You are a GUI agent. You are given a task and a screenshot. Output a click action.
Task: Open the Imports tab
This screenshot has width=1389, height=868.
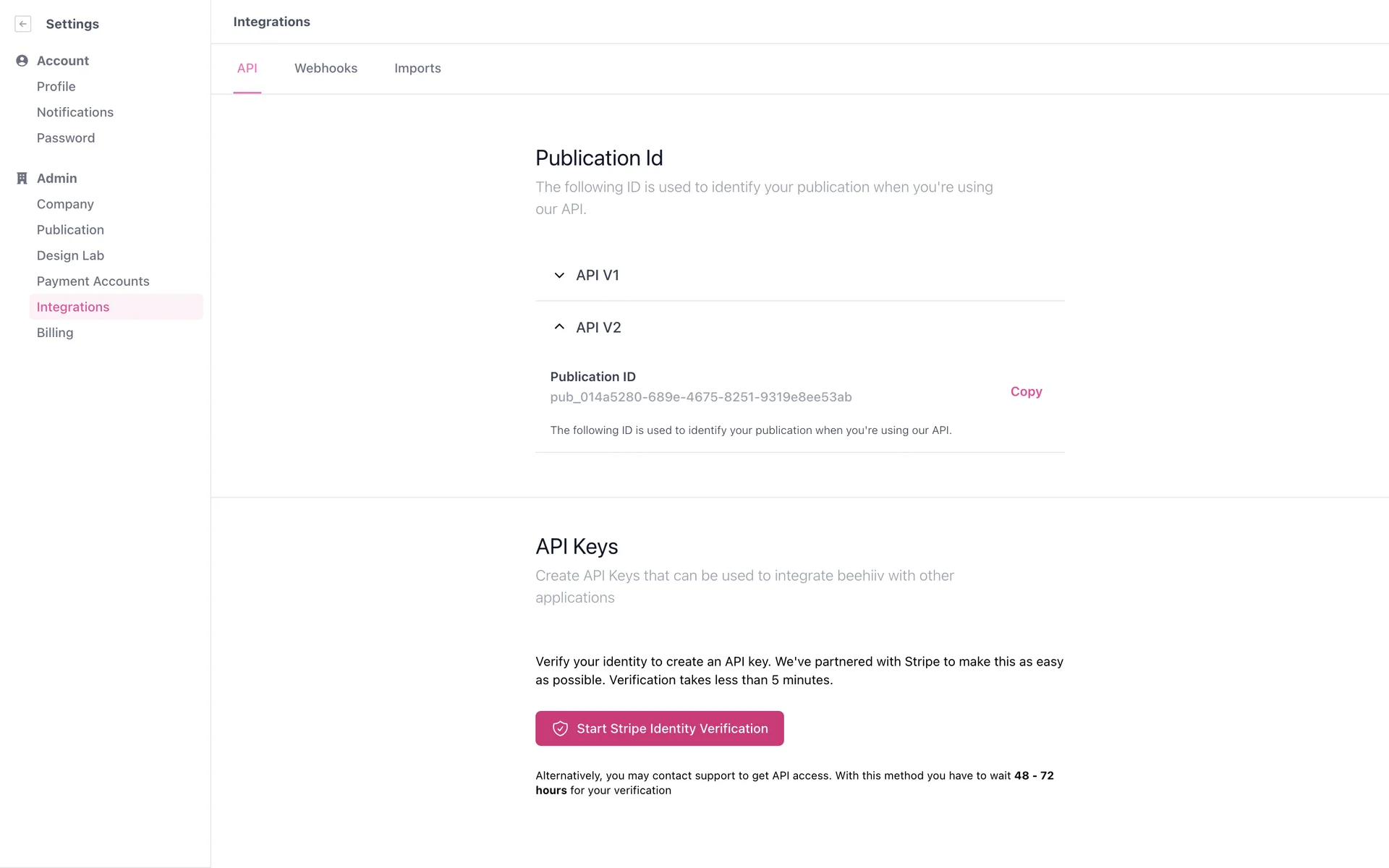point(417,68)
